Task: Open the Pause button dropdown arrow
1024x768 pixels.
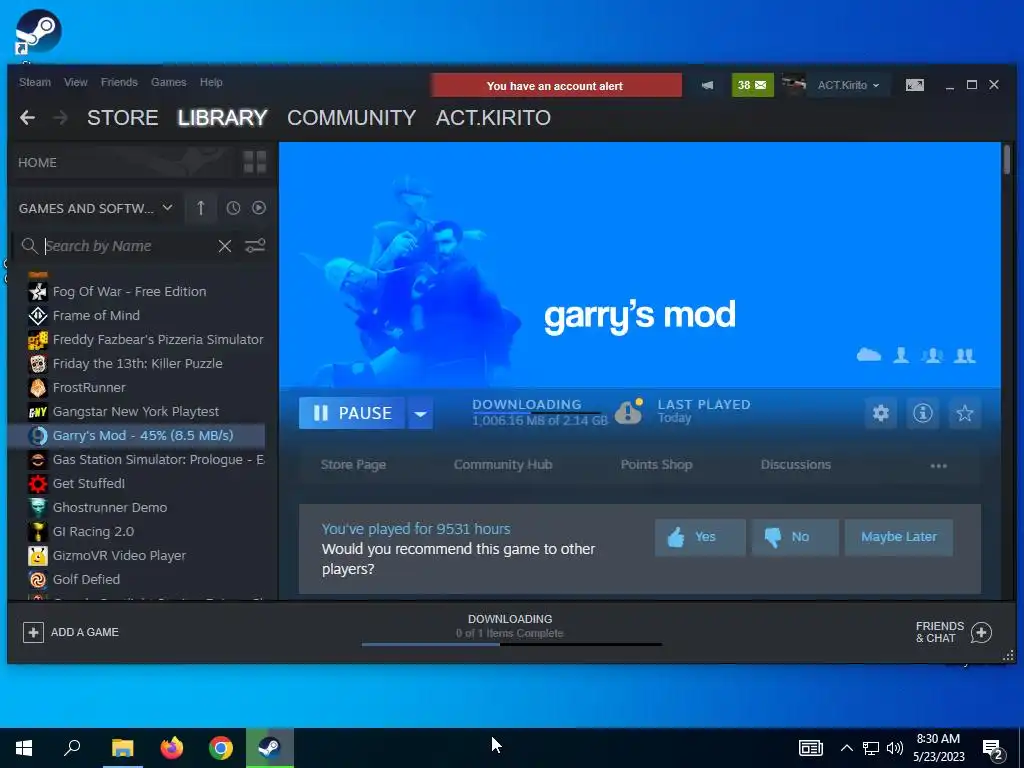Action: click(x=420, y=413)
